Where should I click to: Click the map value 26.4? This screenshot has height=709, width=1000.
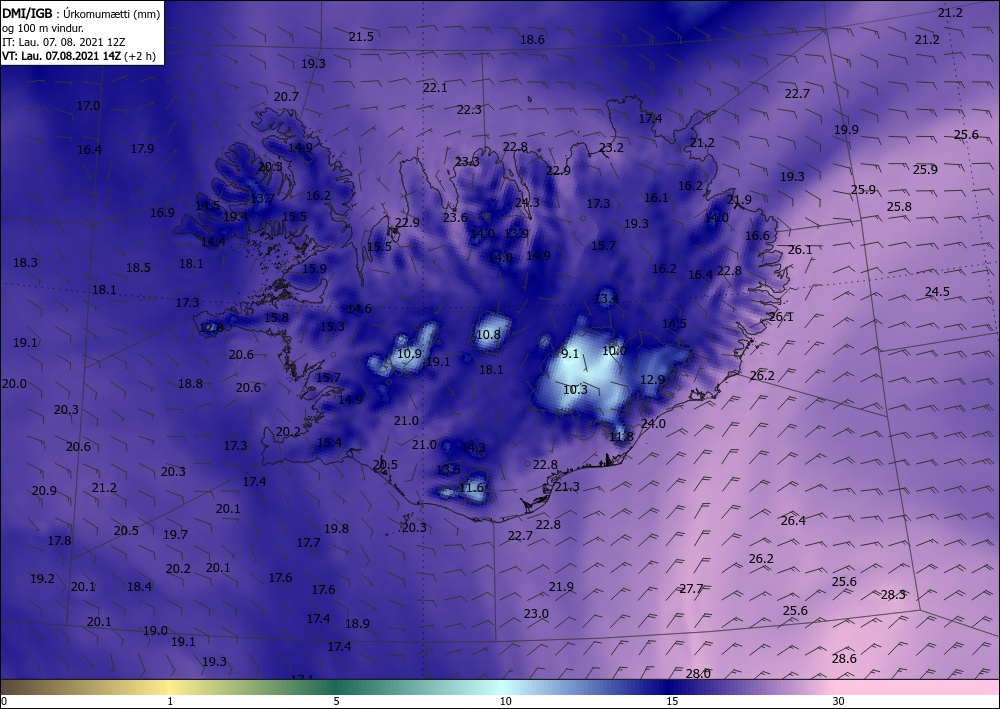click(793, 520)
